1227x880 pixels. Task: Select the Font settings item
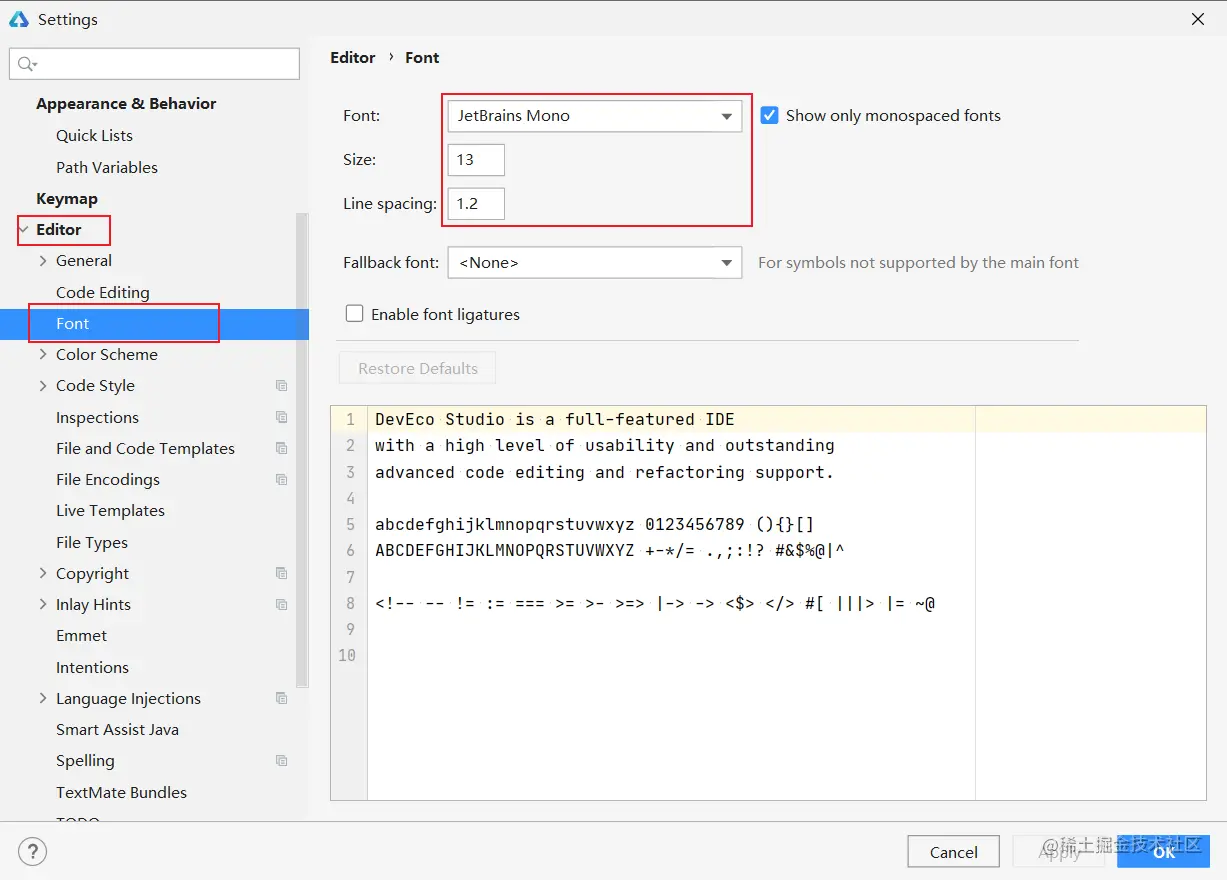point(154,324)
